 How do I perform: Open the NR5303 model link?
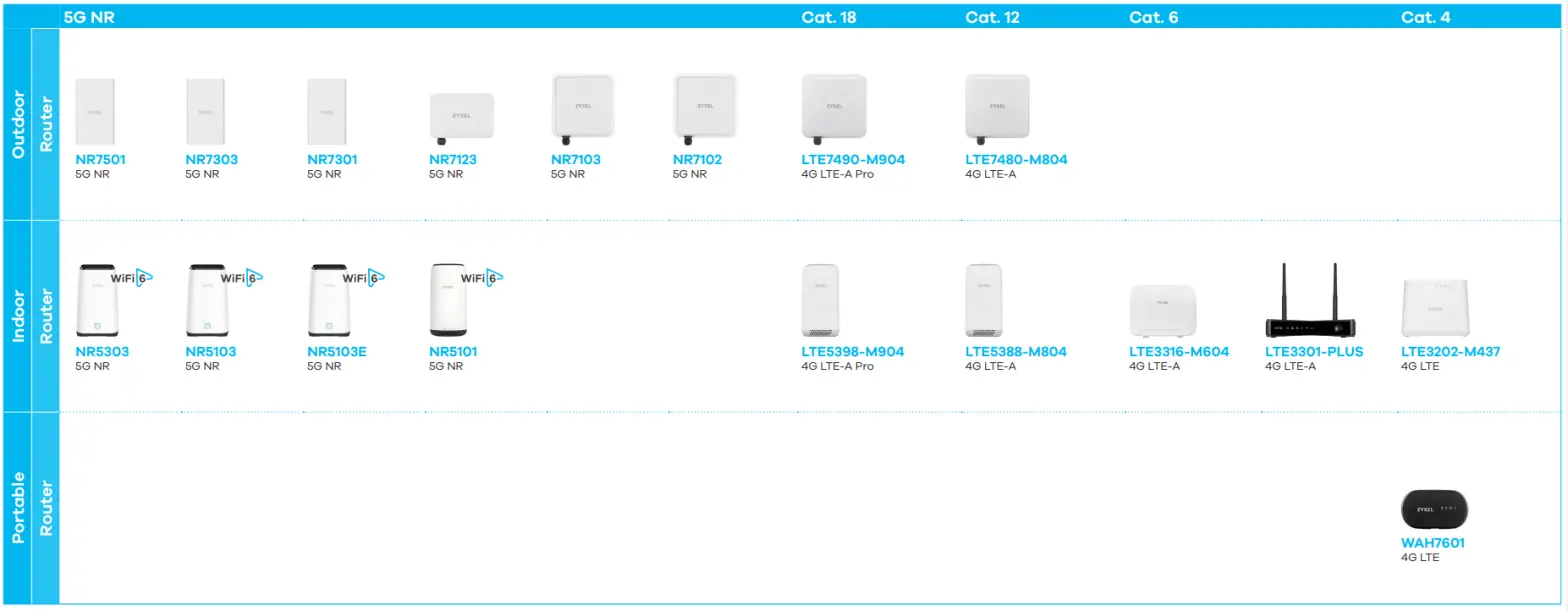point(103,352)
